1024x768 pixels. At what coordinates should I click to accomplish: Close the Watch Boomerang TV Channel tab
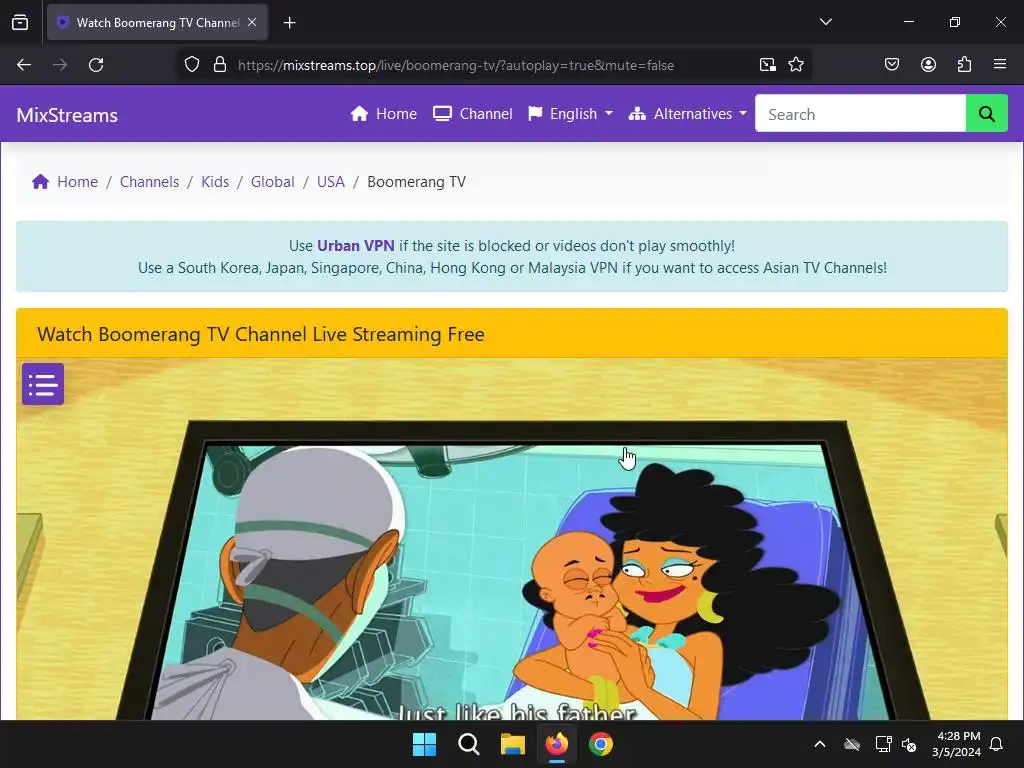[252, 22]
